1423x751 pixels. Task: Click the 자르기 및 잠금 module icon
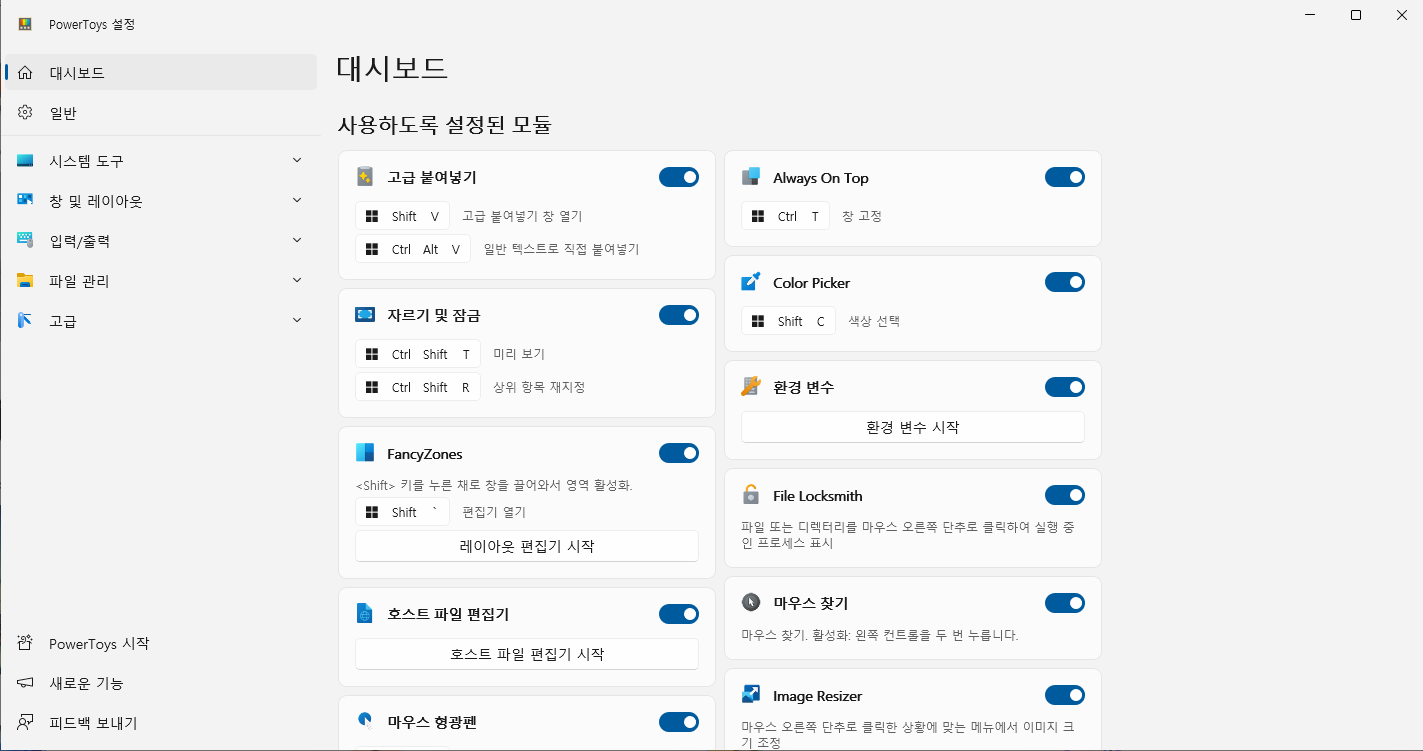(365, 315)
